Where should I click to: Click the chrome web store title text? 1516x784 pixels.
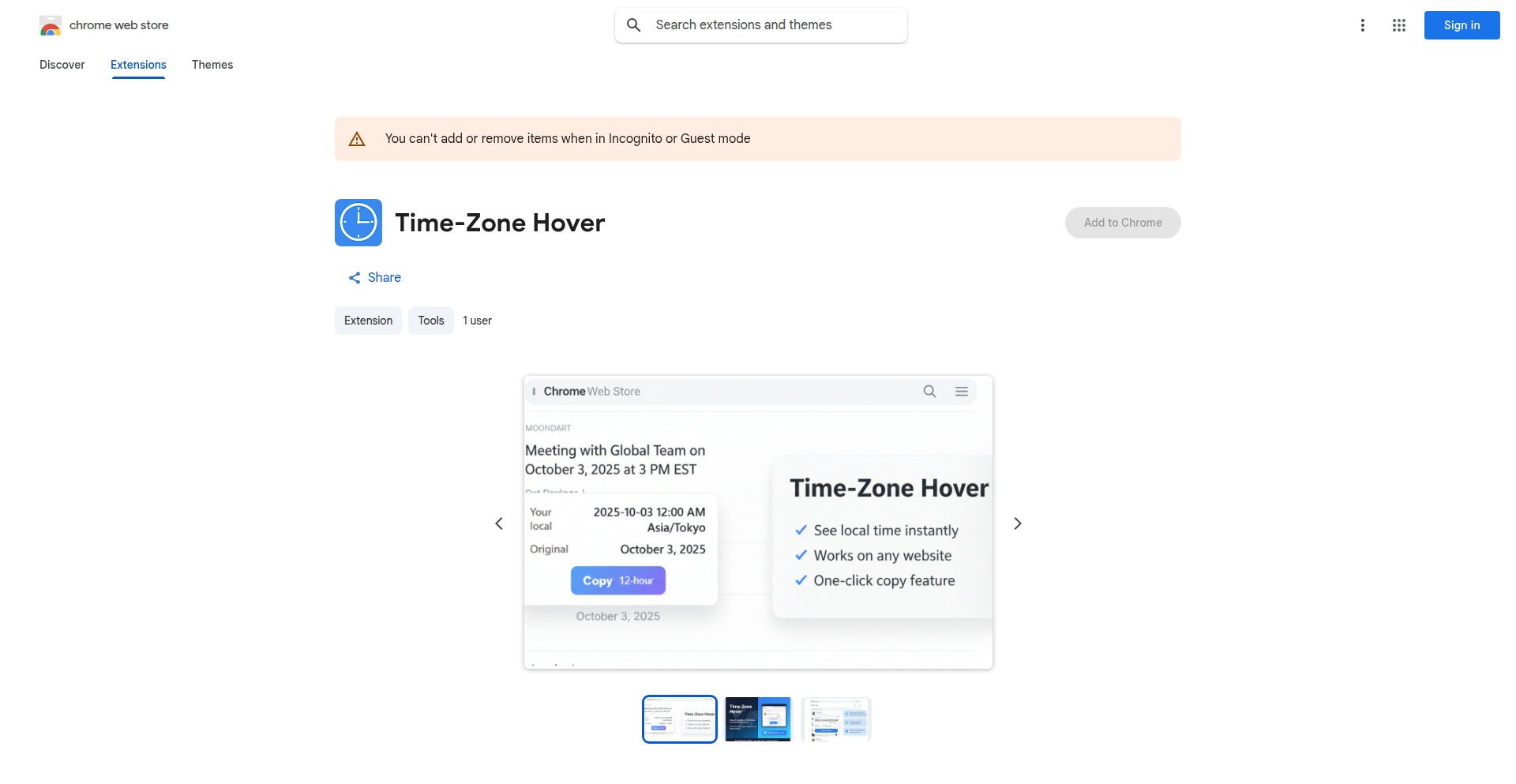coord(119,25)
